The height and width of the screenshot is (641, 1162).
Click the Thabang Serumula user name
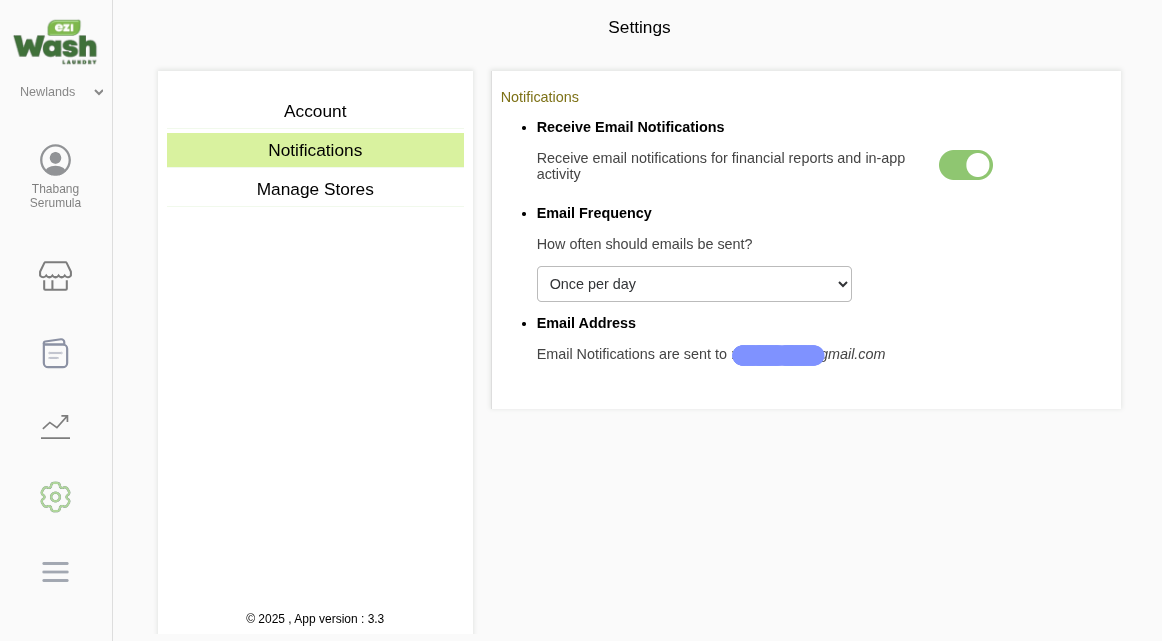coord(56,196)
